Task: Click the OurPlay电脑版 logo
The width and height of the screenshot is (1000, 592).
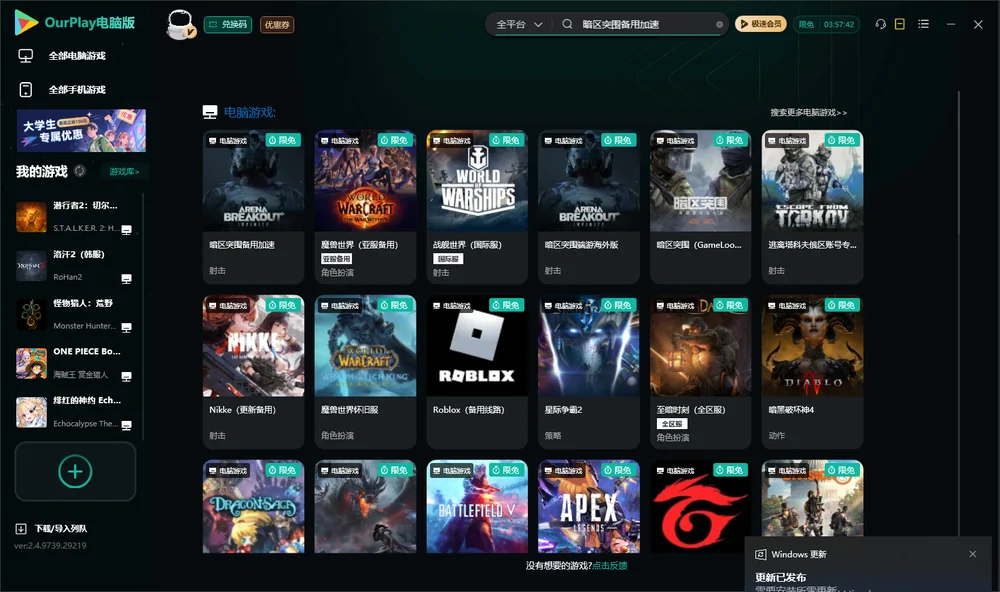Action: click(x=75, y=23)
